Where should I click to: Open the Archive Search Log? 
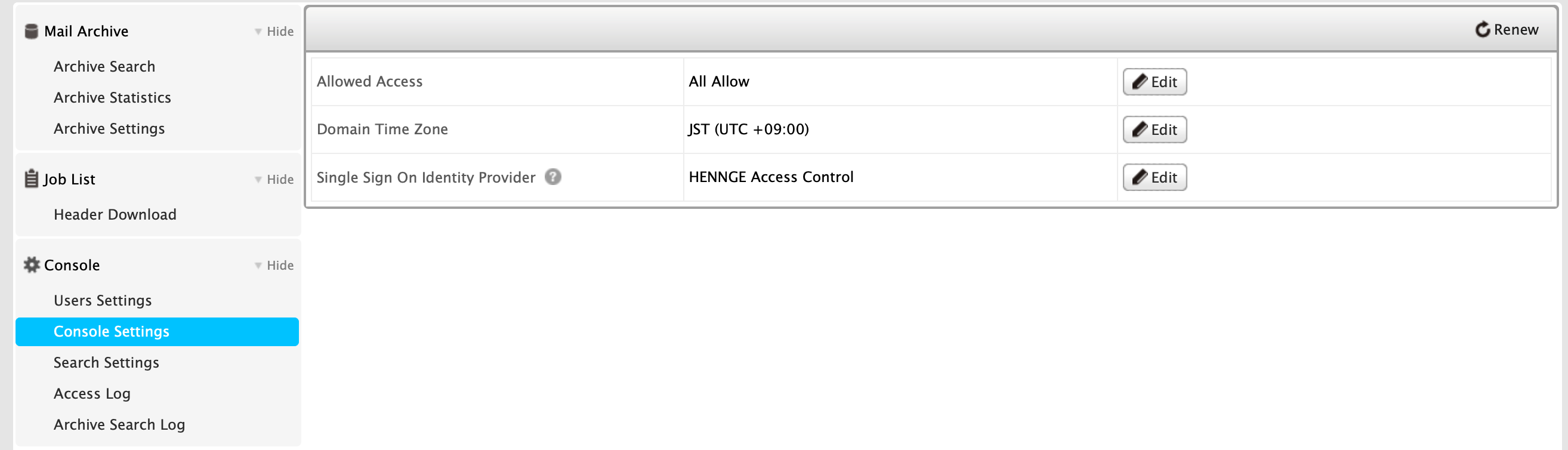point(119,424)
